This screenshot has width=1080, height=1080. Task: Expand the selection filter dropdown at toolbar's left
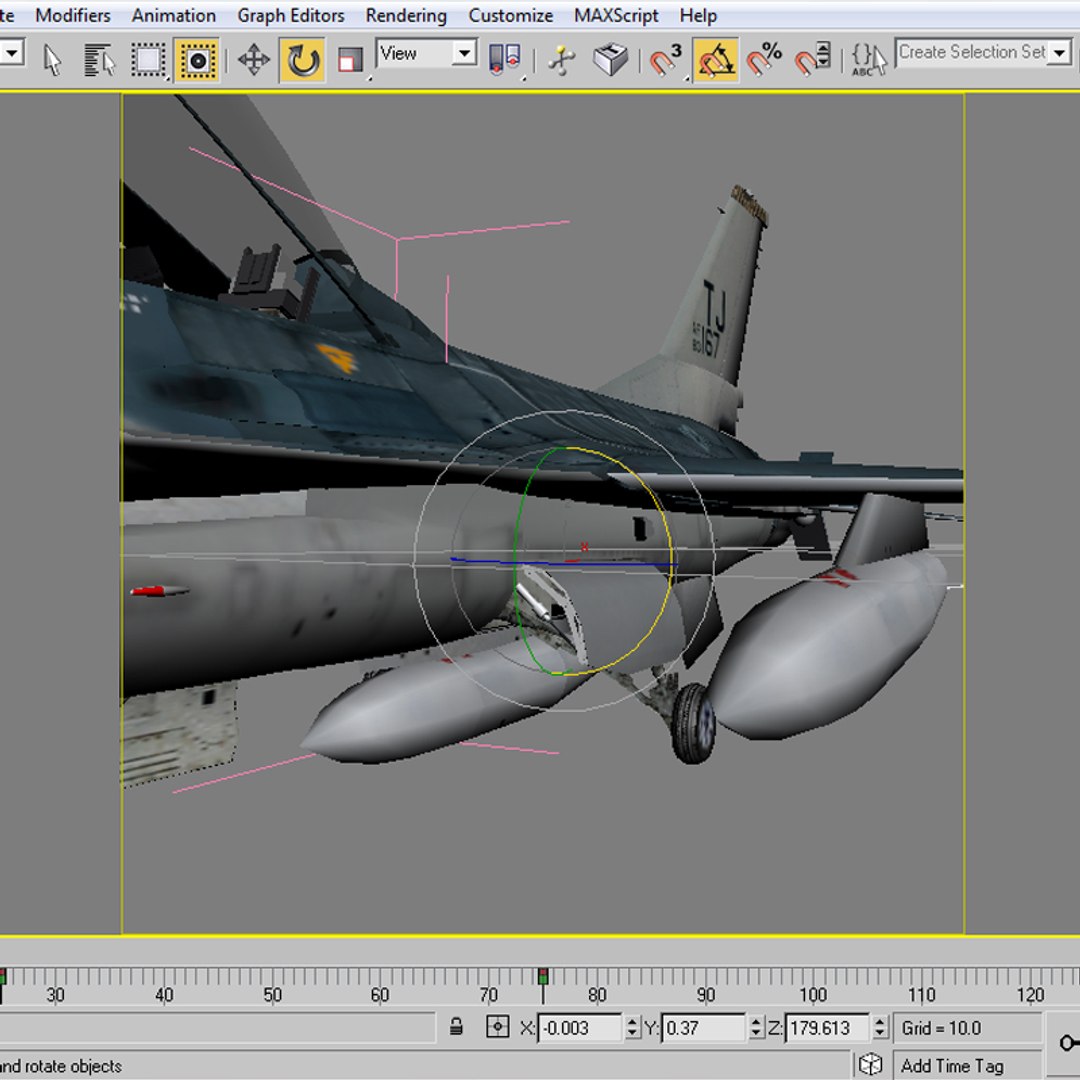coord(12,53)
